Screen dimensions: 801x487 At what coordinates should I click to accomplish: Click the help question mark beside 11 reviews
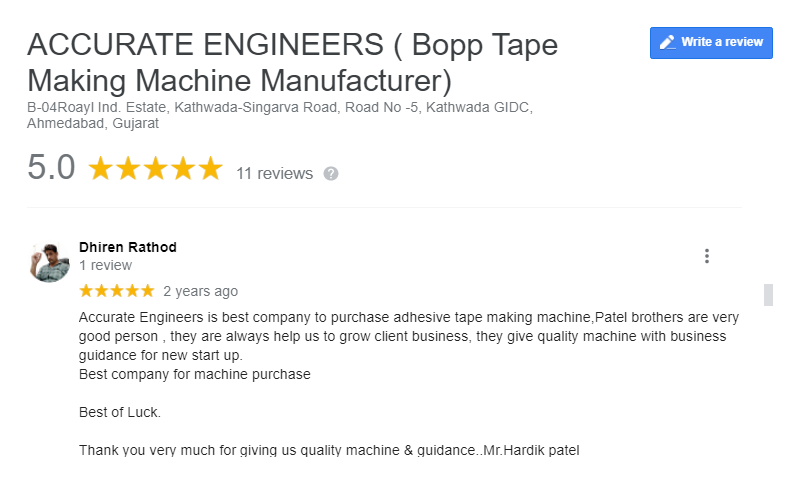pos(331,173)
